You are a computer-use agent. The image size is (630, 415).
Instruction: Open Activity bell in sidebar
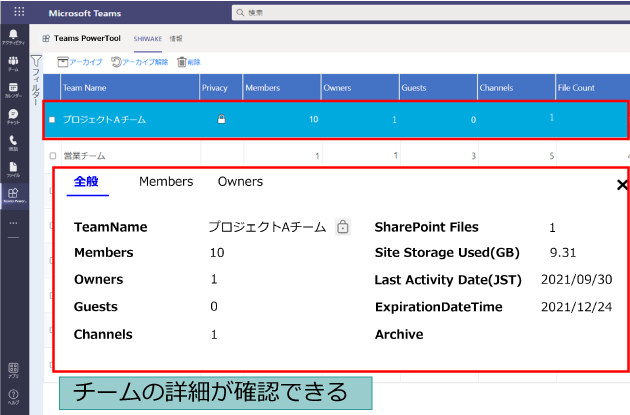(x=13, y=37)
